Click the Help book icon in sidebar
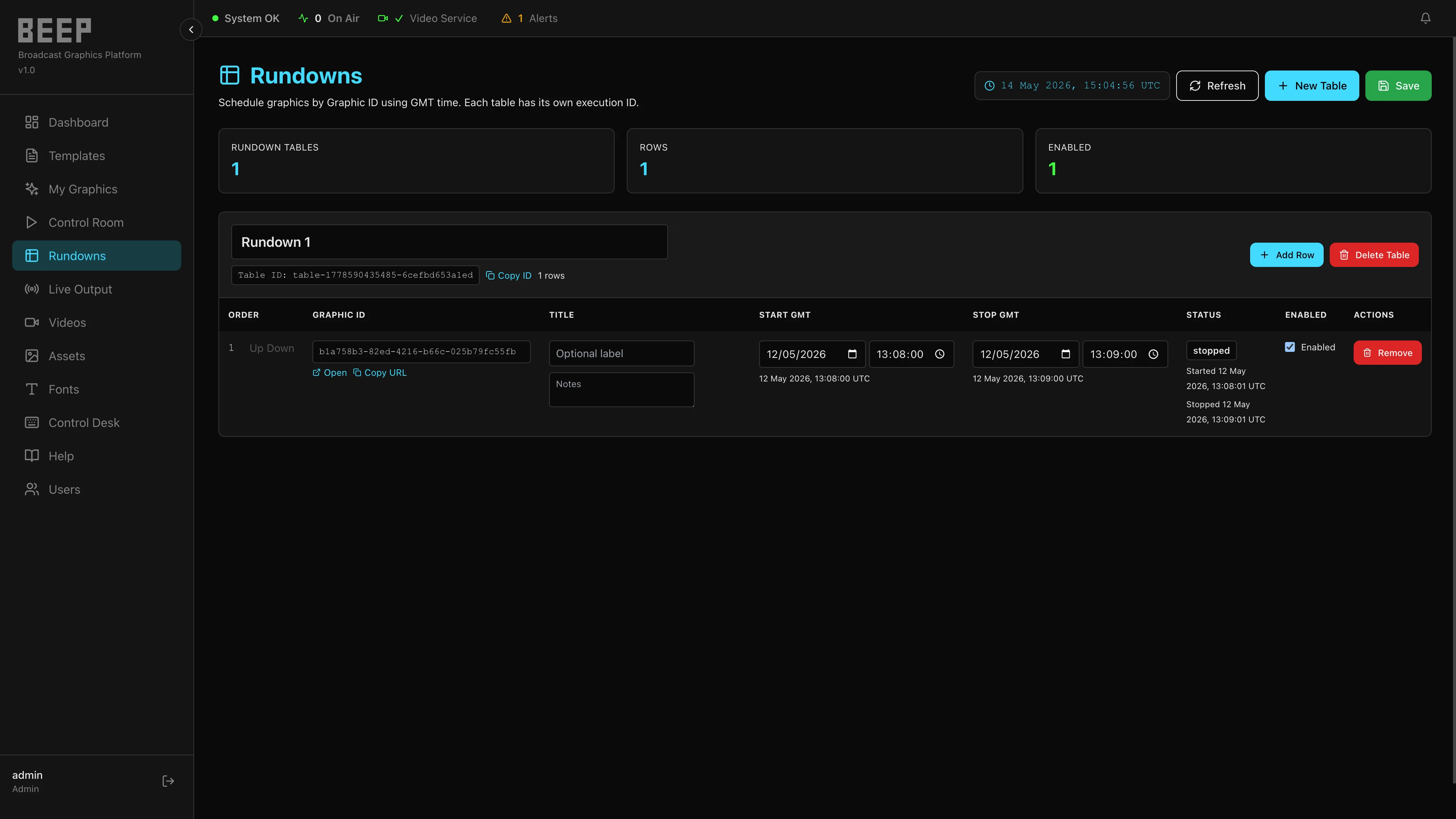The image size is (1456, 819). pos(31,455)
